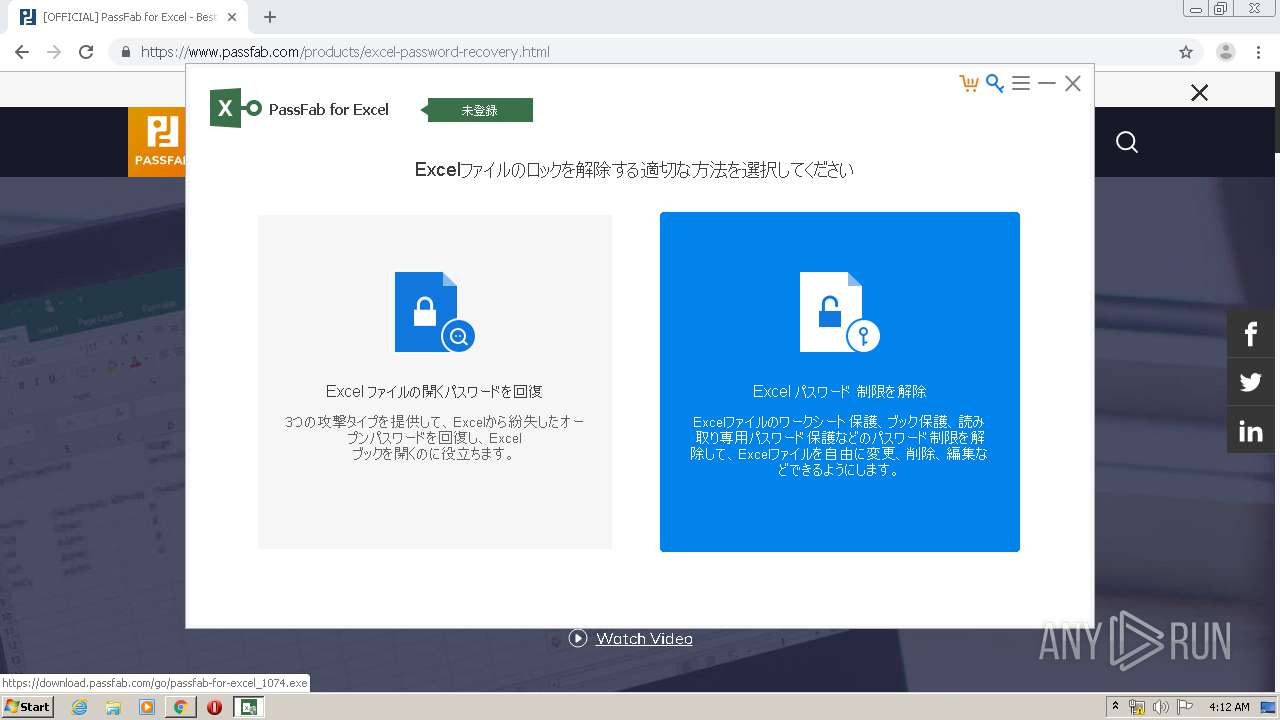1280x720 pixels.
Task: View site security lock information
Action: (125, 52)
